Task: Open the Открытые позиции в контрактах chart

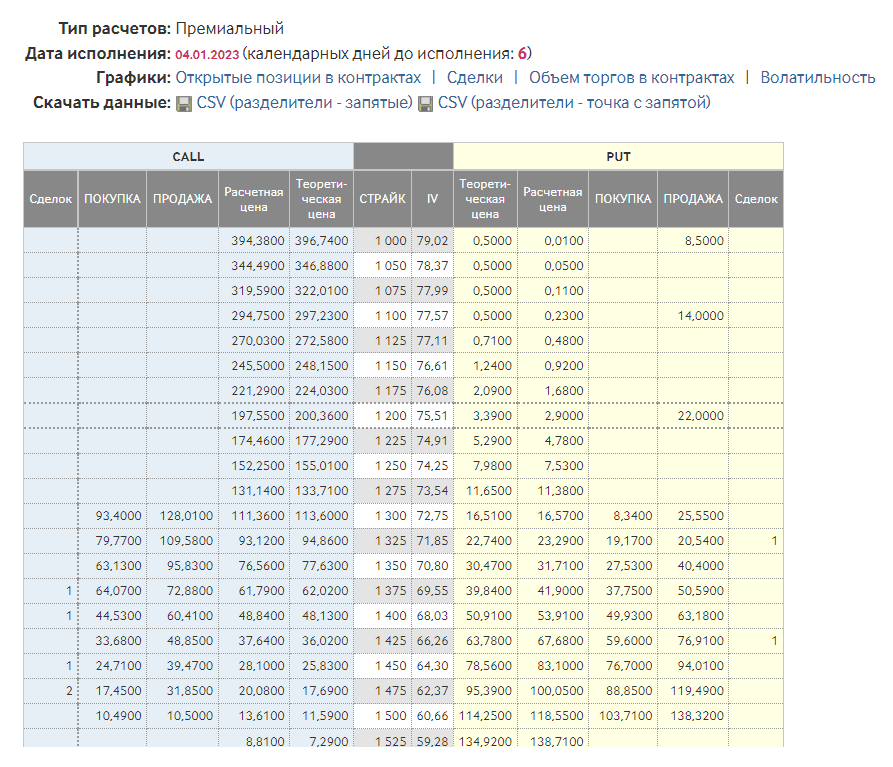Action: (x=298, y=78)
